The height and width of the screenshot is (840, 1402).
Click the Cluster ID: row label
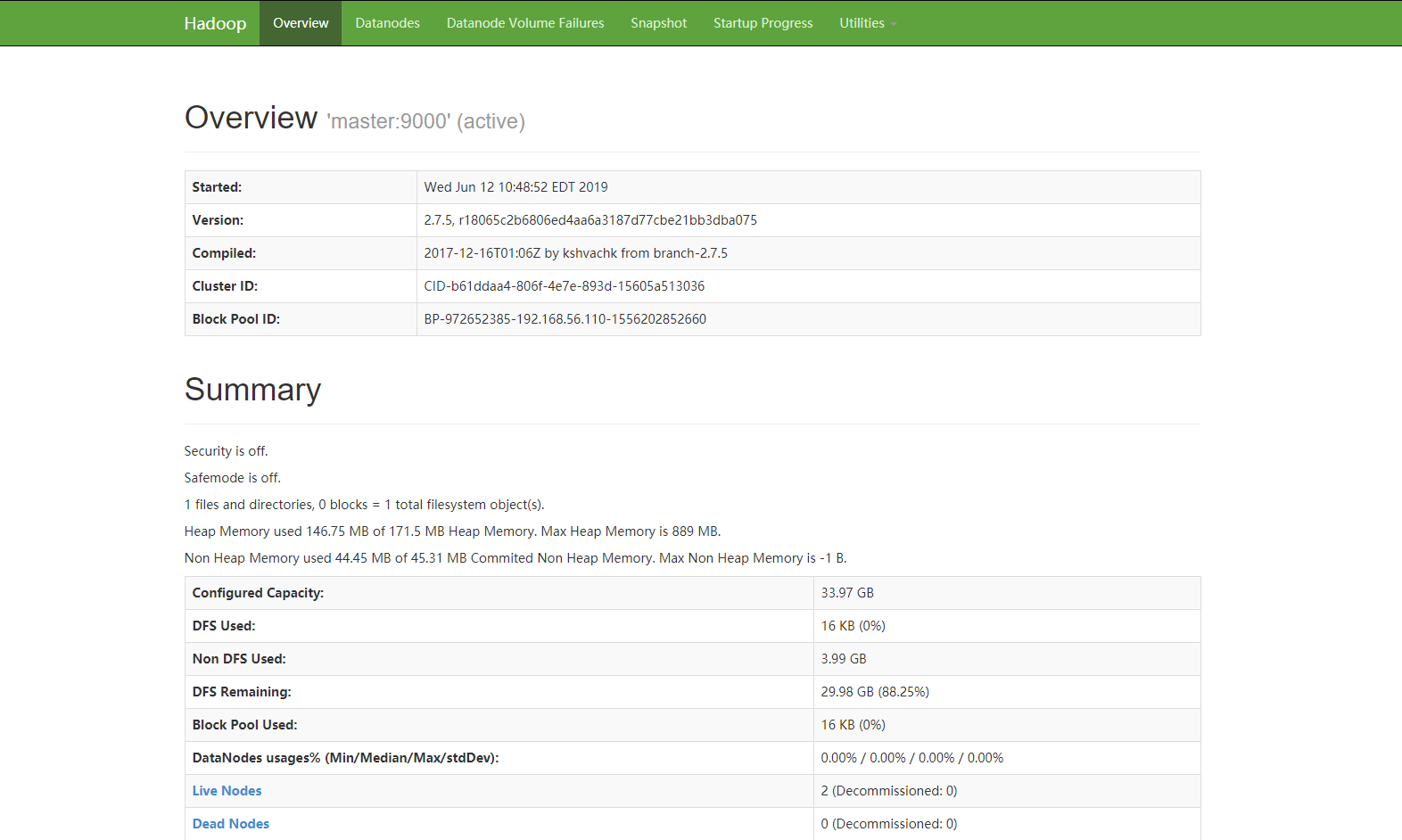coord(225,286)
